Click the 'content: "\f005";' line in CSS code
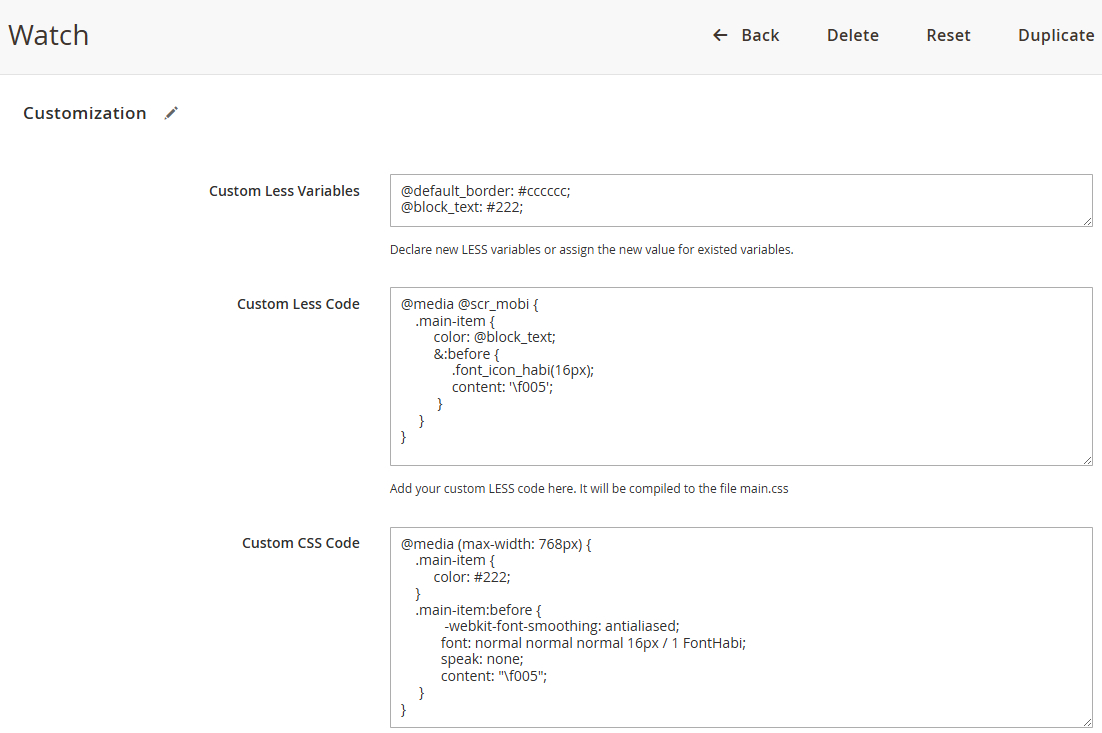The image size is (1102, 733). [494, 676]
